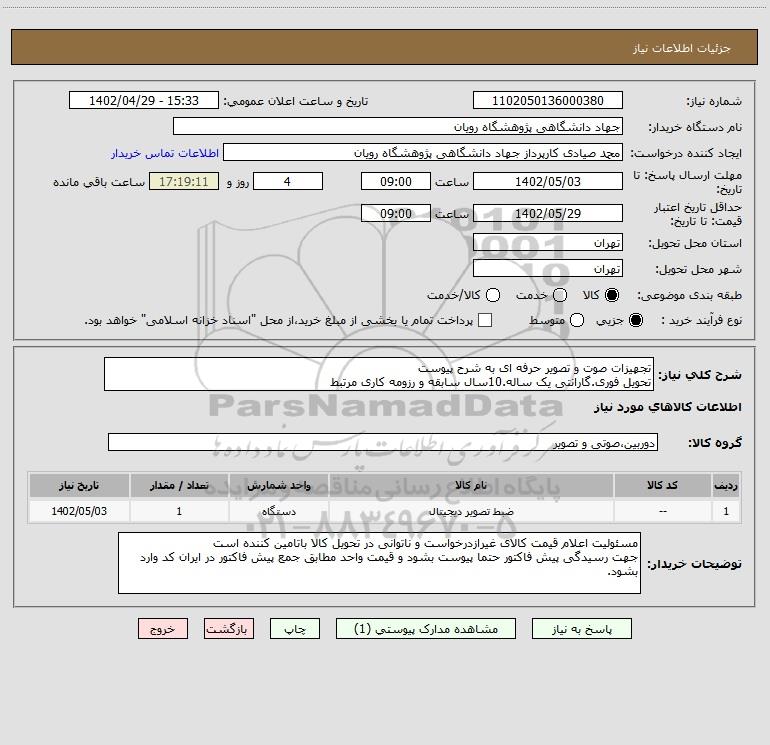Click the response deadline date 1402/05/03 field
The height and width of the screenshot is (745, 770).
point(548,181)
